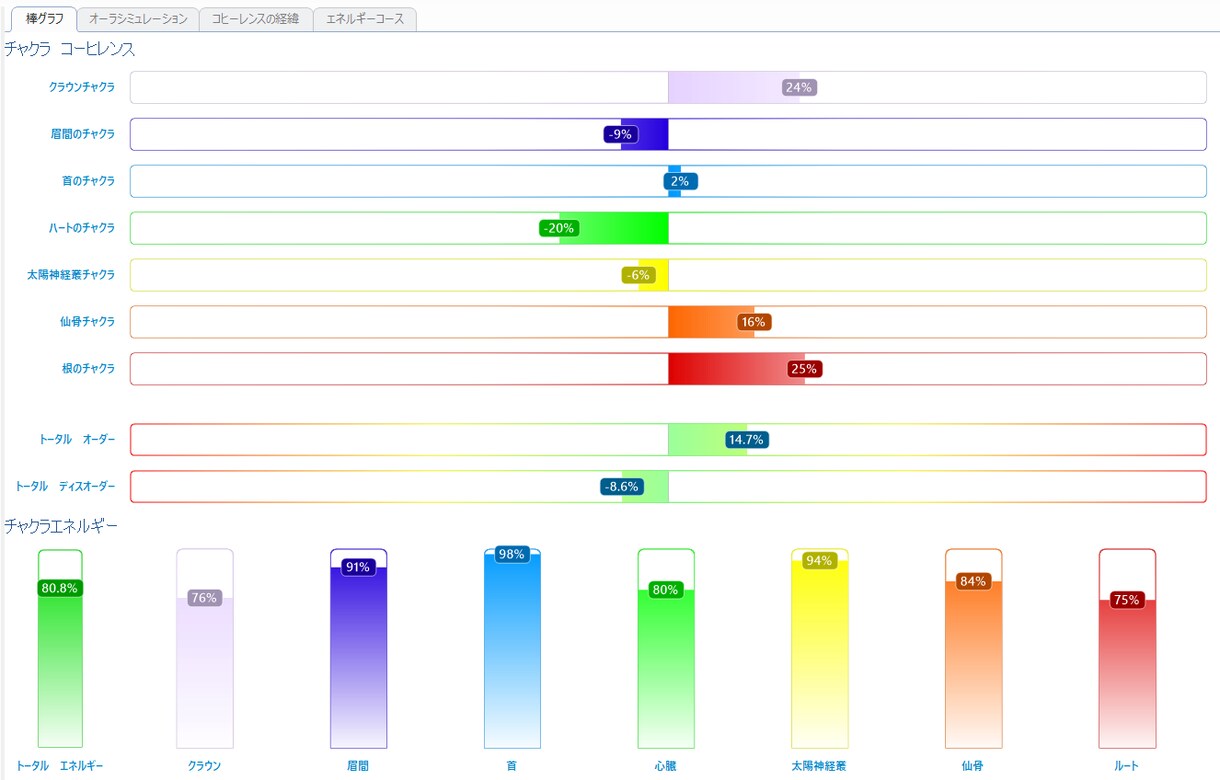Click the 75% root energy value
The height and width of the screenshot is (780, 1220).
1127,600
